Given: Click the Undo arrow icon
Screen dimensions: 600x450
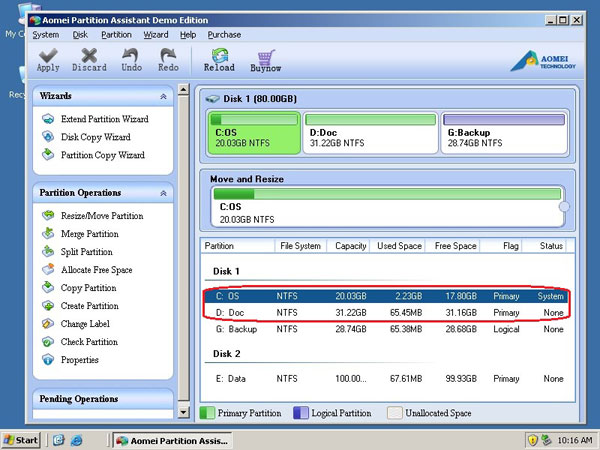Looking at the screenshot, I should pyautogui.click(x=131, y=55).
